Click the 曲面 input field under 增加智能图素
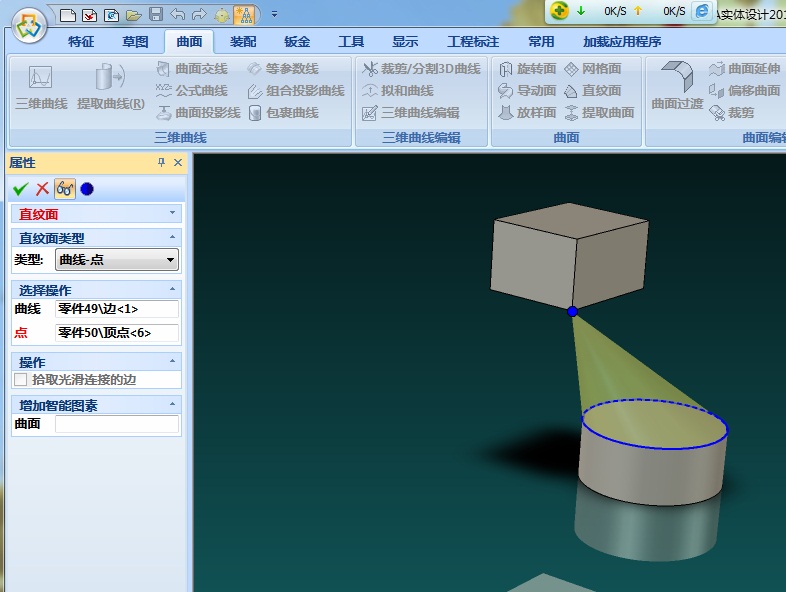 117,424
